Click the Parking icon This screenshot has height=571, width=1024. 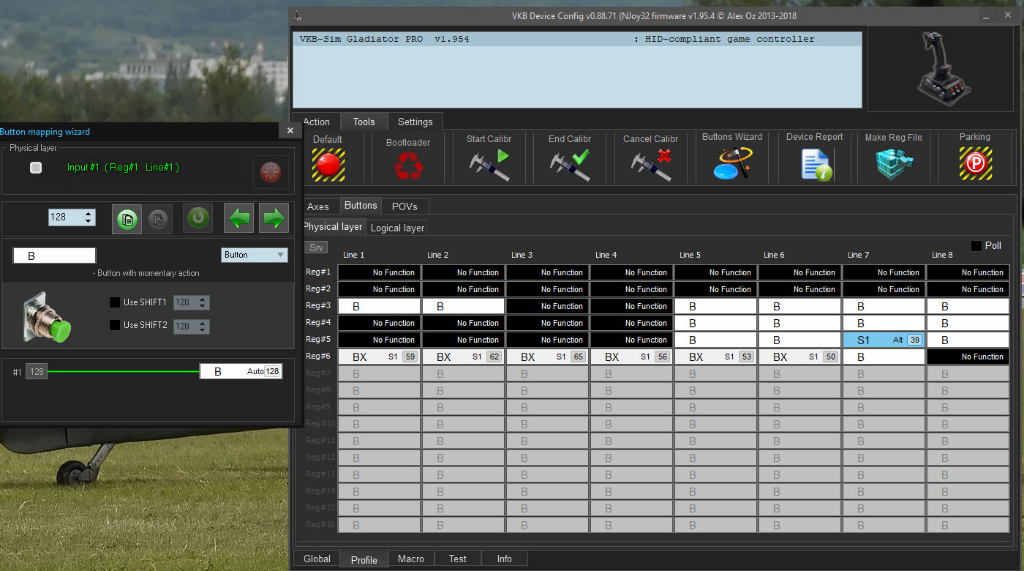[974, 163]
